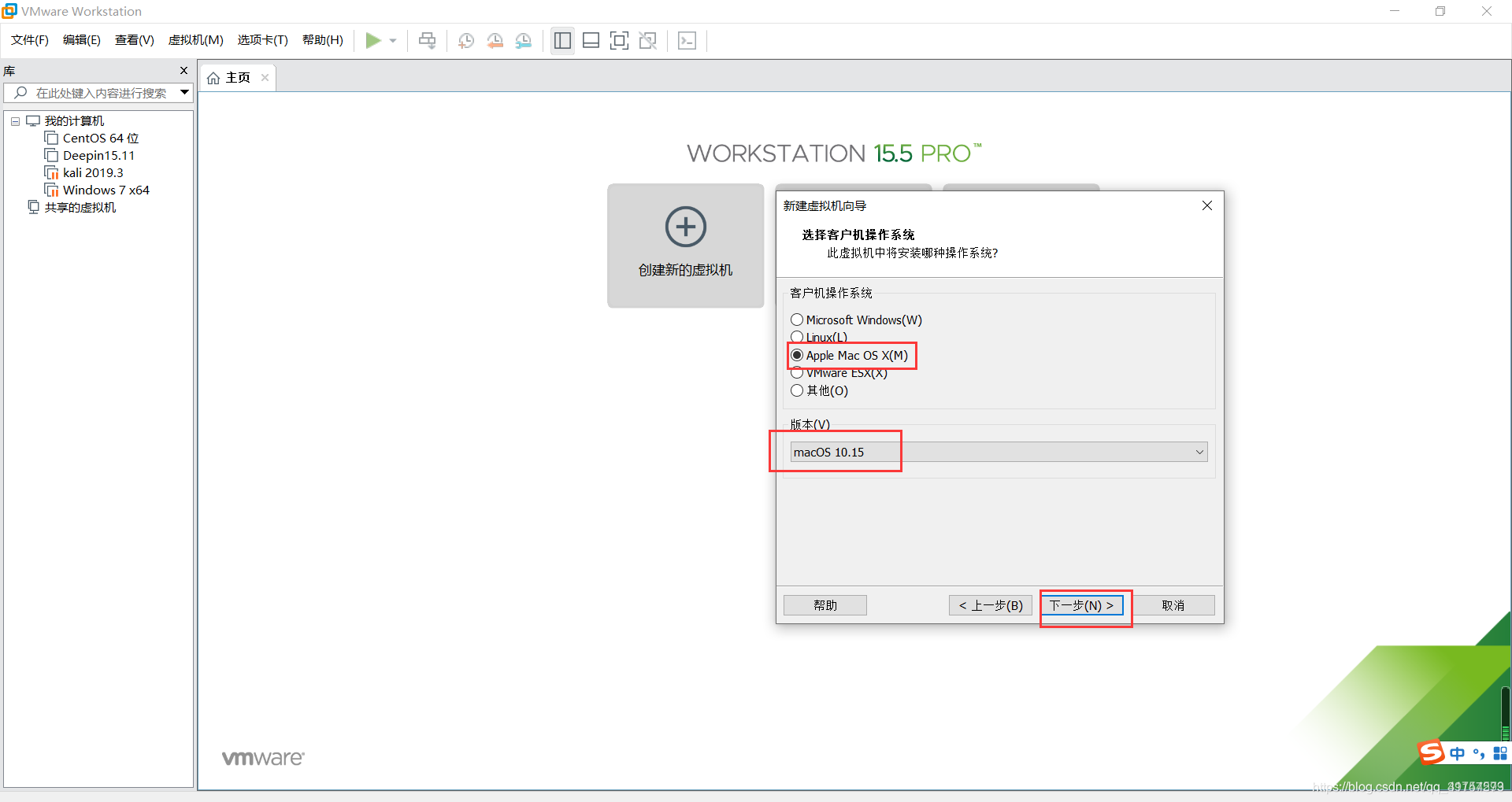Toggle the 中 Chinese input mode indicator
This screenshot has width=1512, height=802.
1458,753
